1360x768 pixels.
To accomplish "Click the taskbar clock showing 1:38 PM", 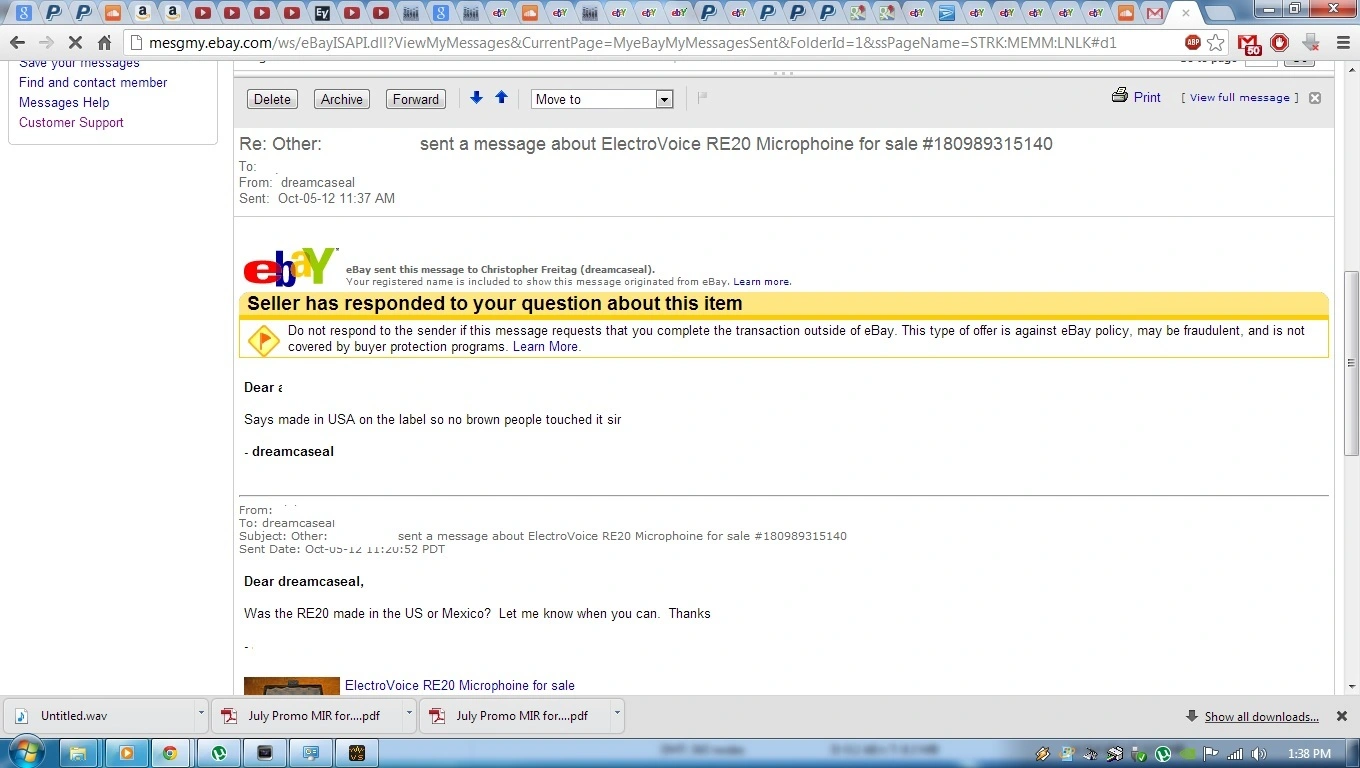I will tap(1310, 753).
